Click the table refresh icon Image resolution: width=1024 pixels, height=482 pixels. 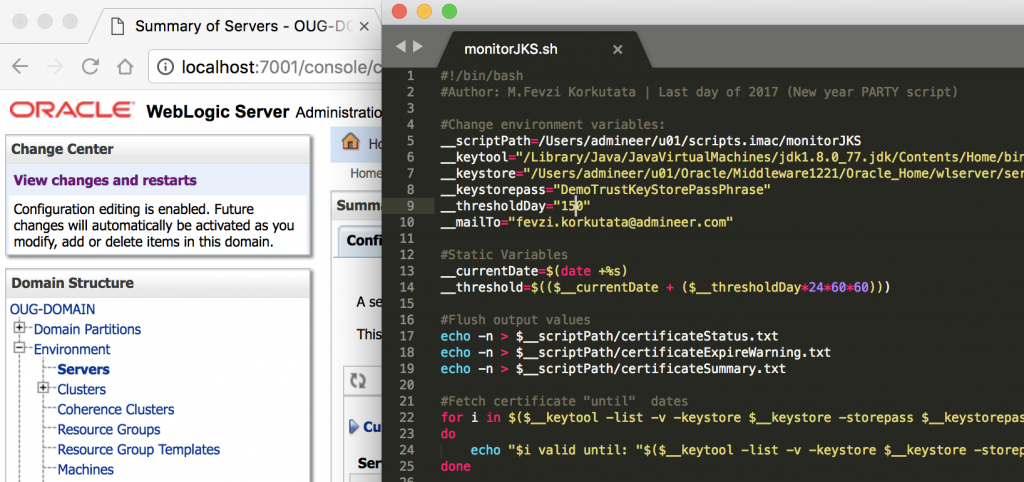pyautogui.click(x=358, y=381)
